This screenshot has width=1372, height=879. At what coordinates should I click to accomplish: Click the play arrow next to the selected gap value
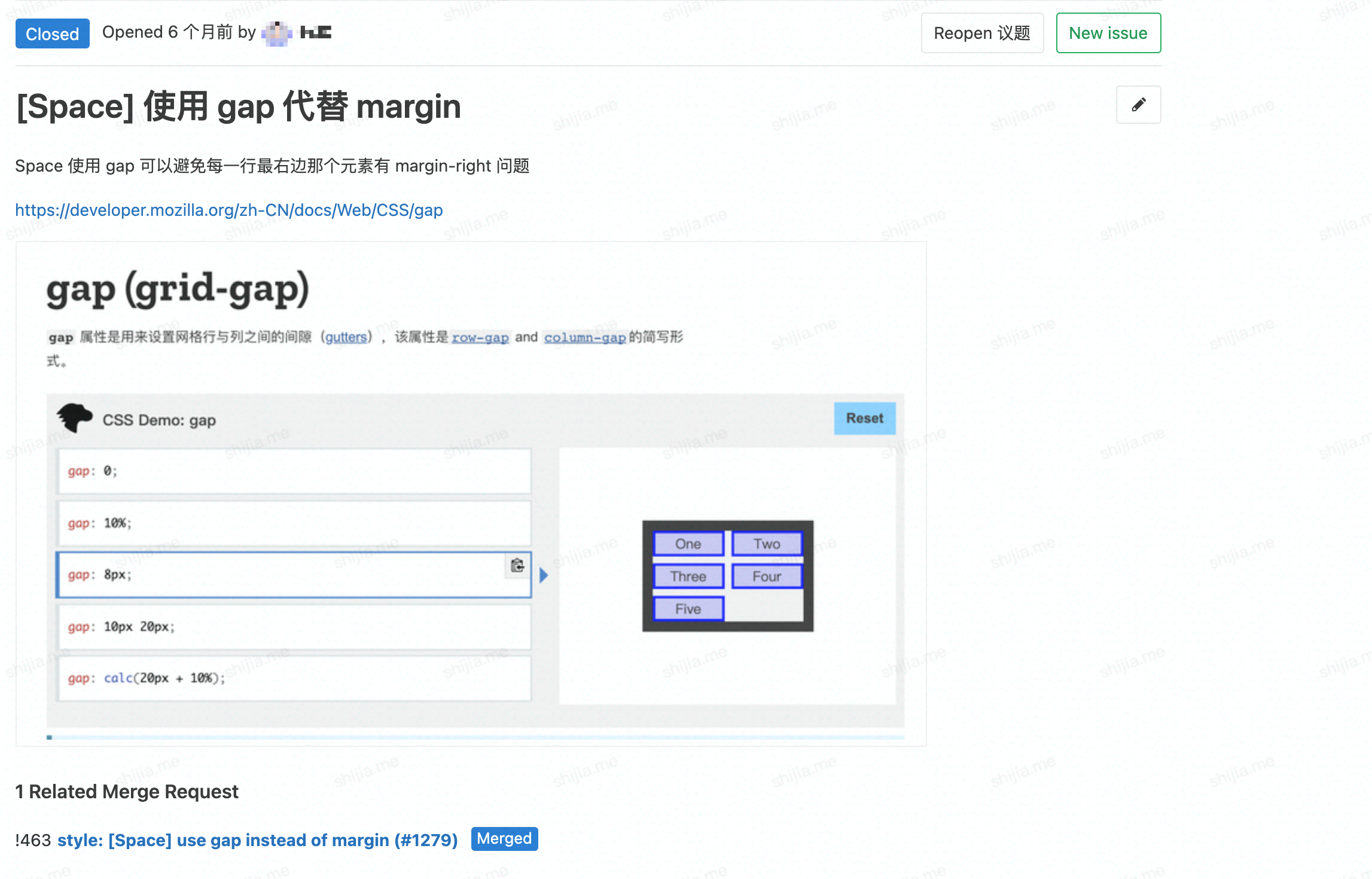tap(544, 575)
